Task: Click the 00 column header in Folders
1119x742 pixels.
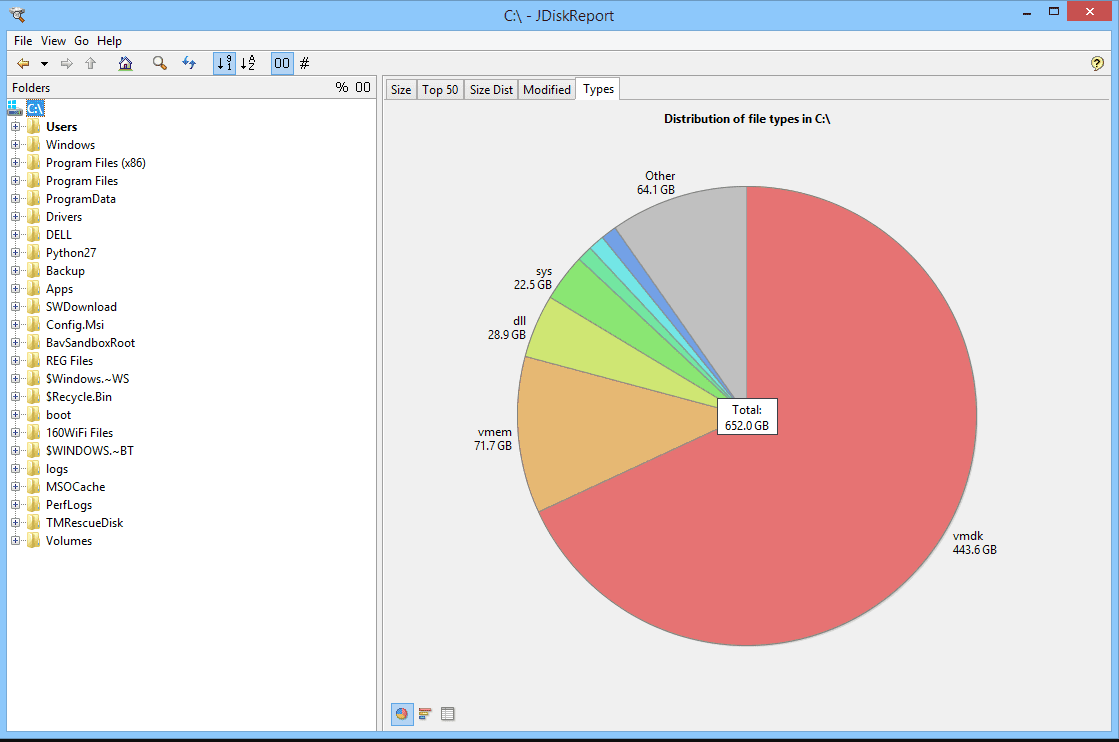Action: [363, 87]
